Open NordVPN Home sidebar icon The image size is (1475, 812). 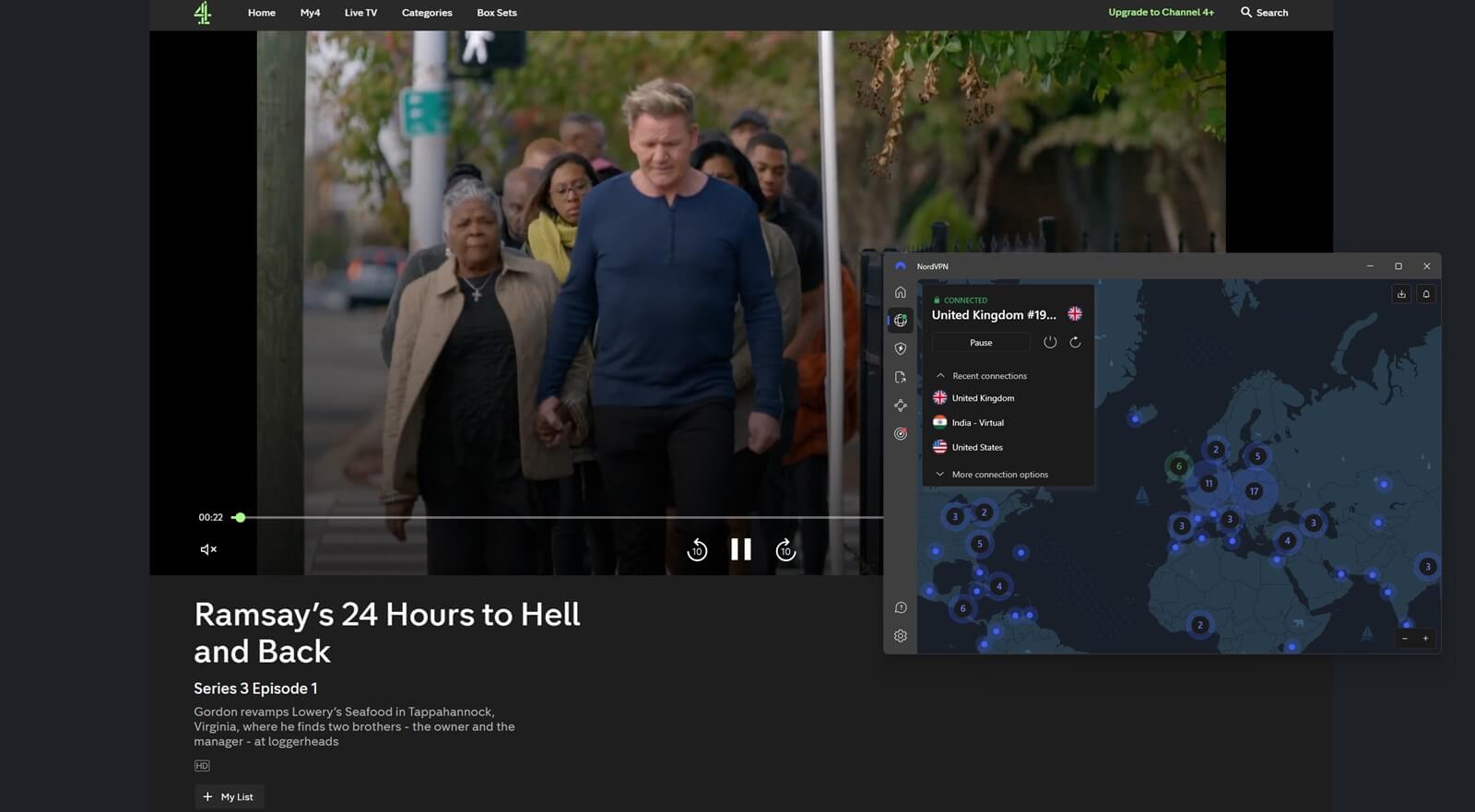coord(901,292)
